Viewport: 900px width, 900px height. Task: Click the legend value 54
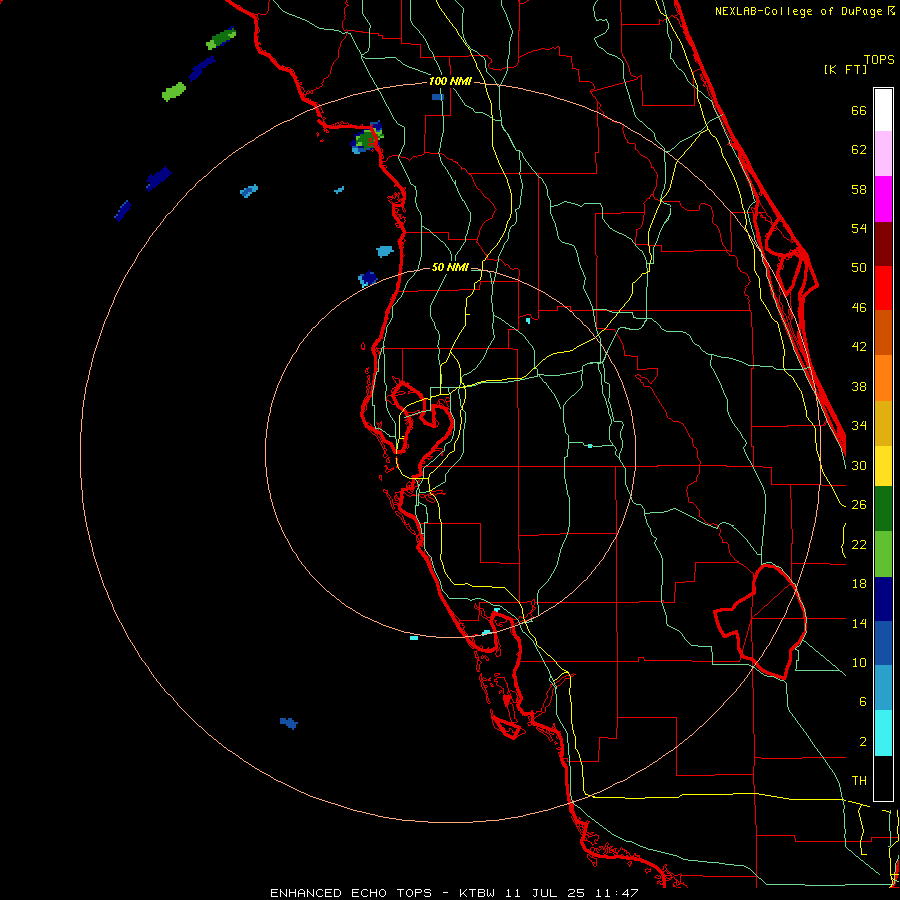point(859,228)
